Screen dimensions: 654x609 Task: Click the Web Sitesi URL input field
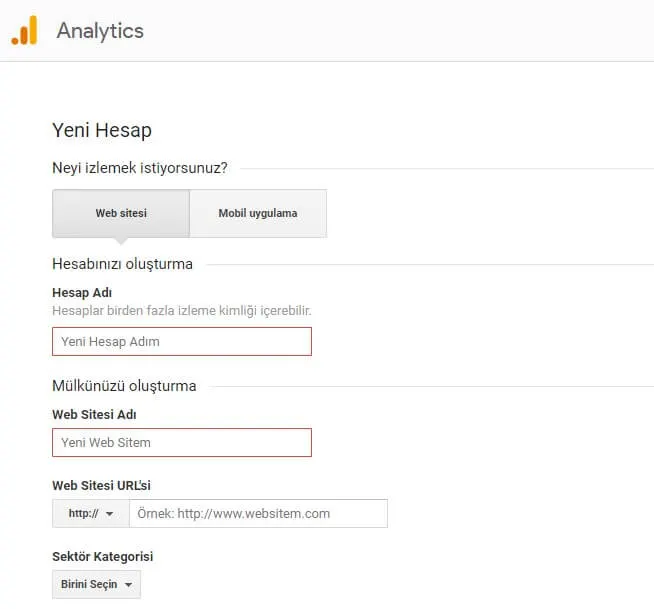pos(258,513)
